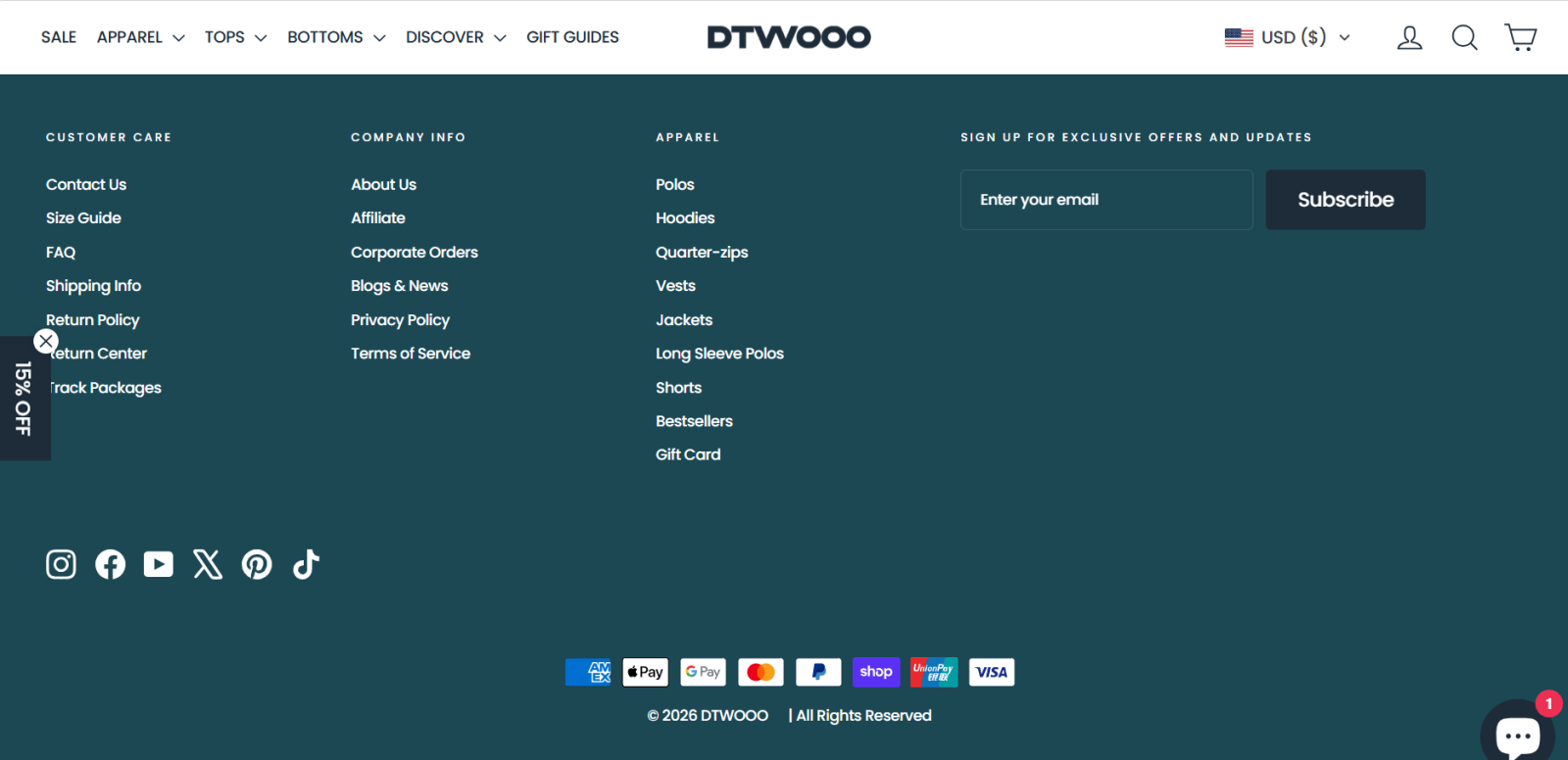Open the Instagram social link
This screenshot has width=1568, height=760.
click(x=61, y=564)
